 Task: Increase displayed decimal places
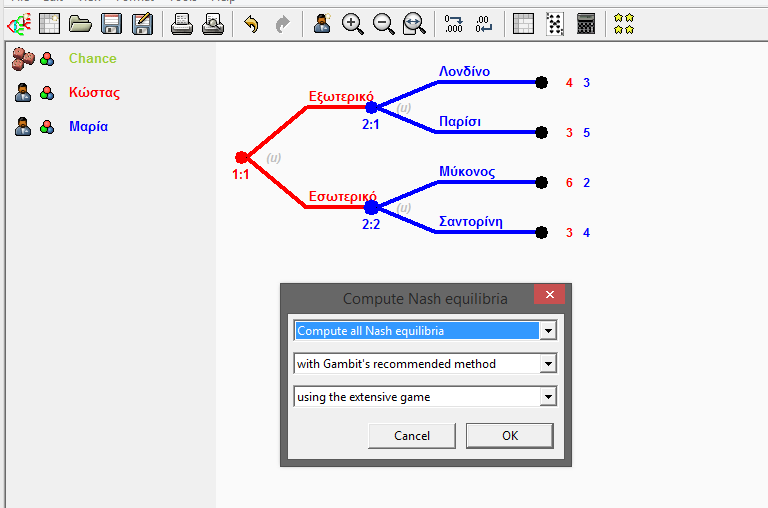tap(454, 24)
